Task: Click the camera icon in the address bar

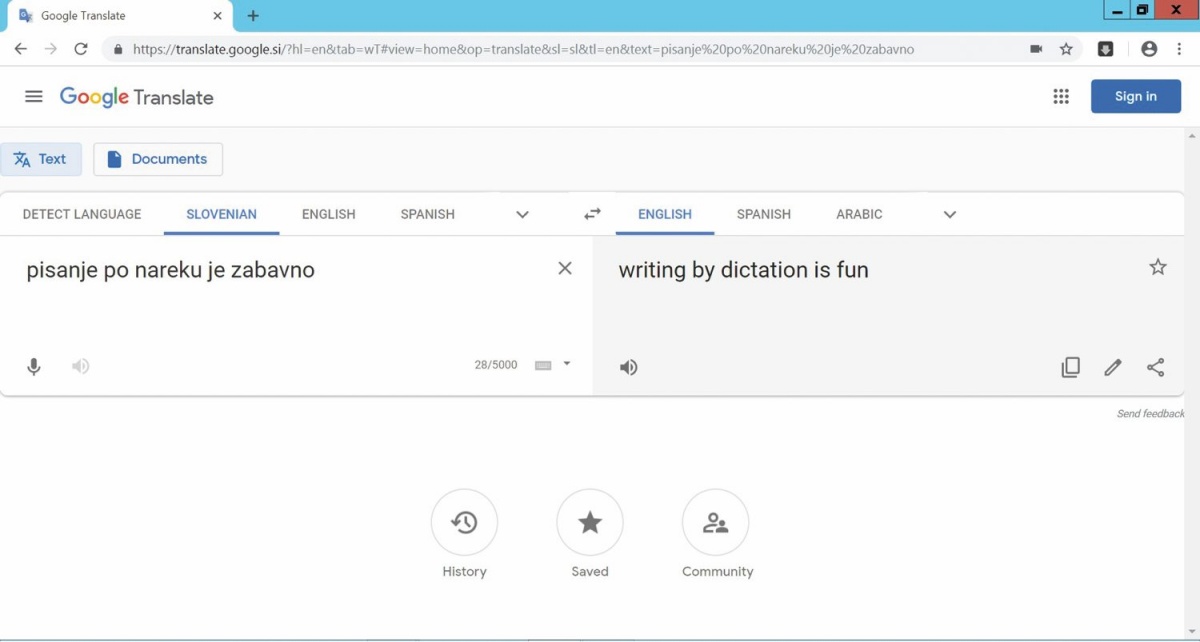Action: [x=1036, y=49]
